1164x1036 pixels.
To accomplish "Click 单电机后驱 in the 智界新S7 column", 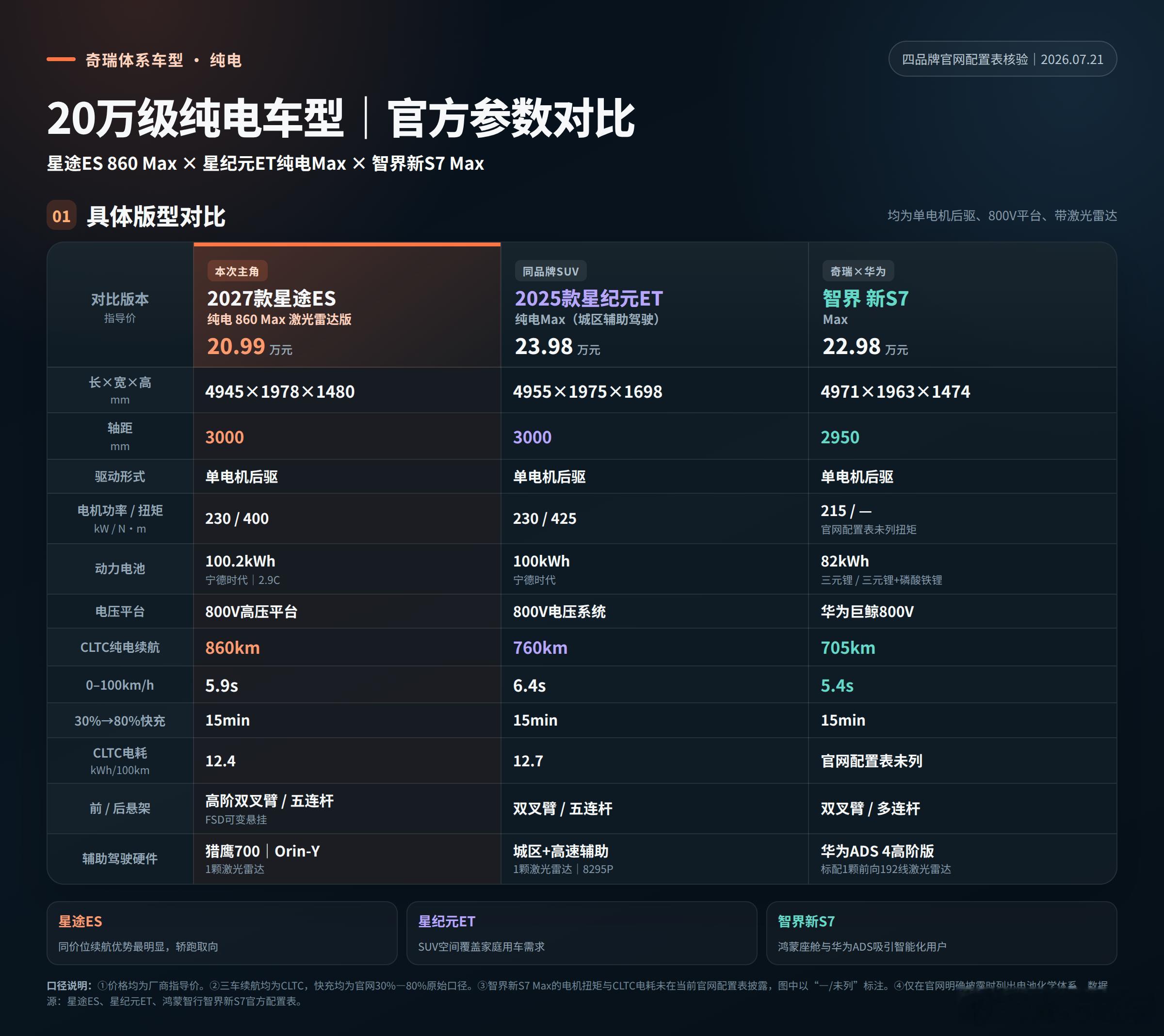I will coord(857,477).
